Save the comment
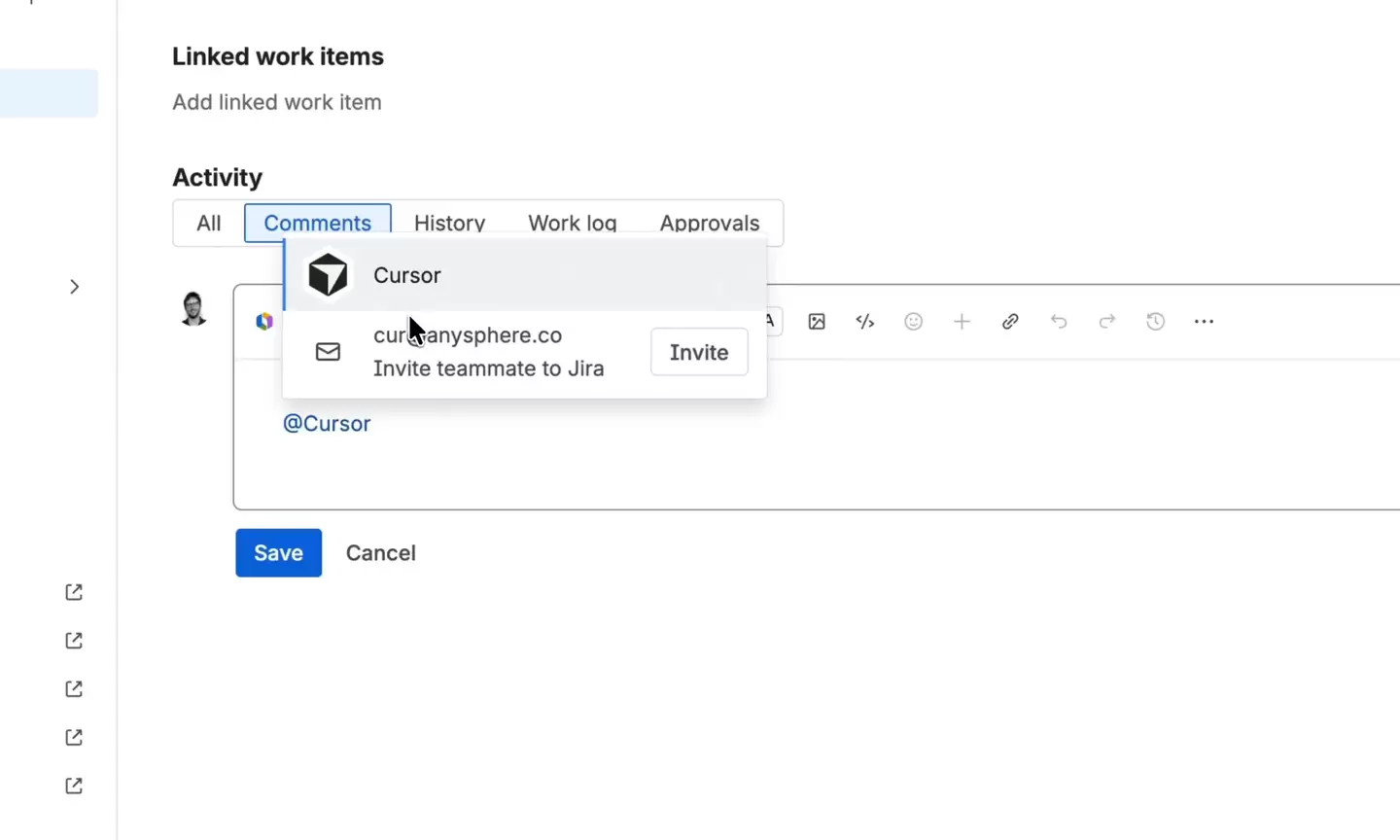Screen dimensions: 1400x840 278,552
